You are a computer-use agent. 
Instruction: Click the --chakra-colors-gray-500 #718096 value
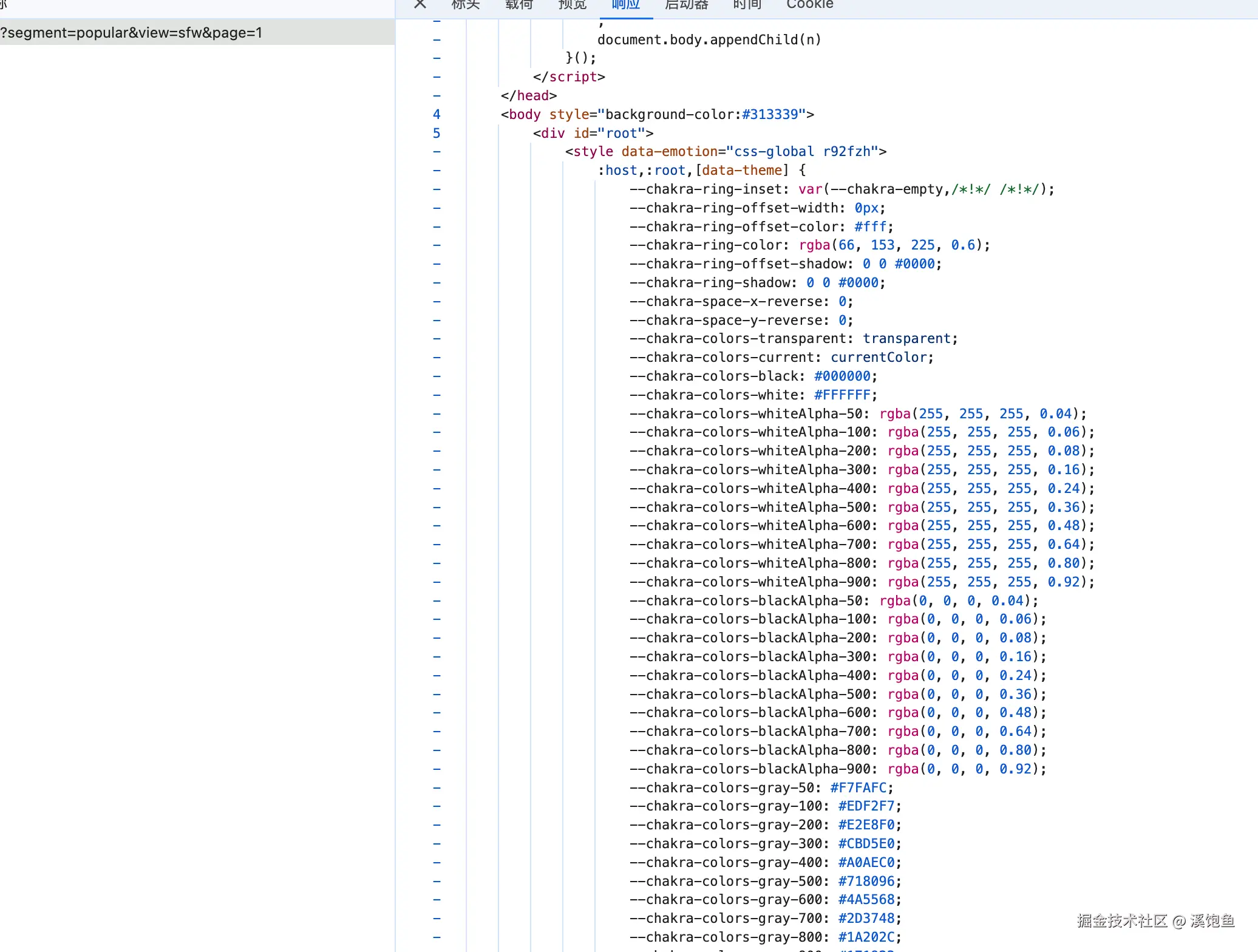(866, 881)
